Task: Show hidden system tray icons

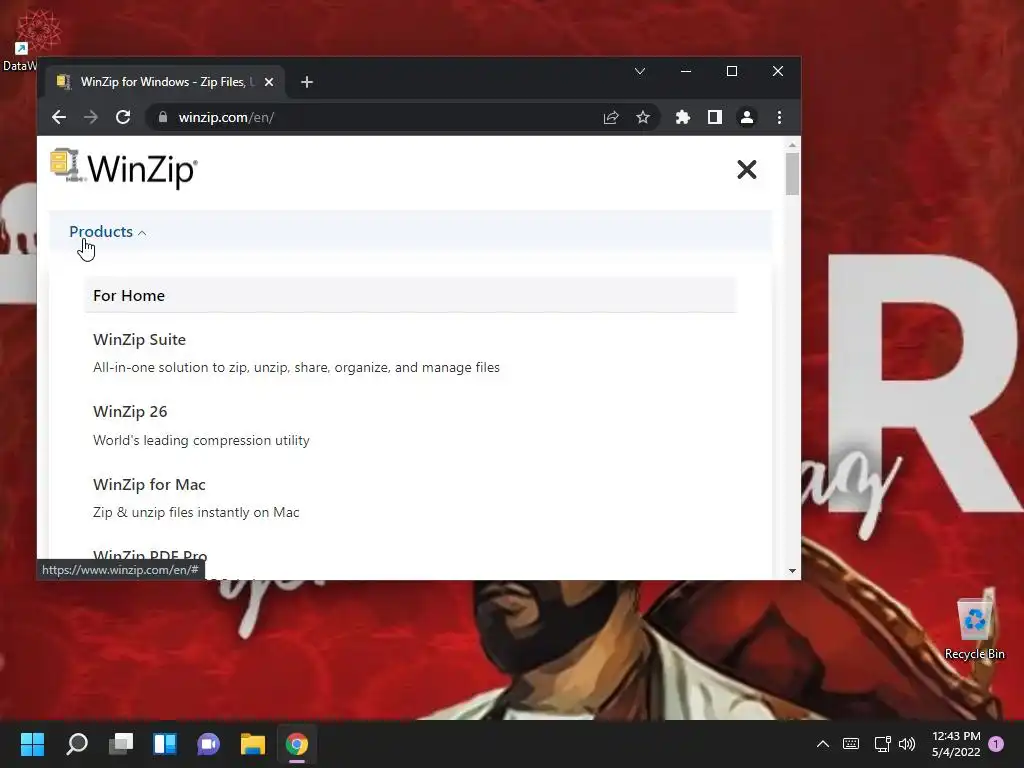Action: (x=823, y=744)
